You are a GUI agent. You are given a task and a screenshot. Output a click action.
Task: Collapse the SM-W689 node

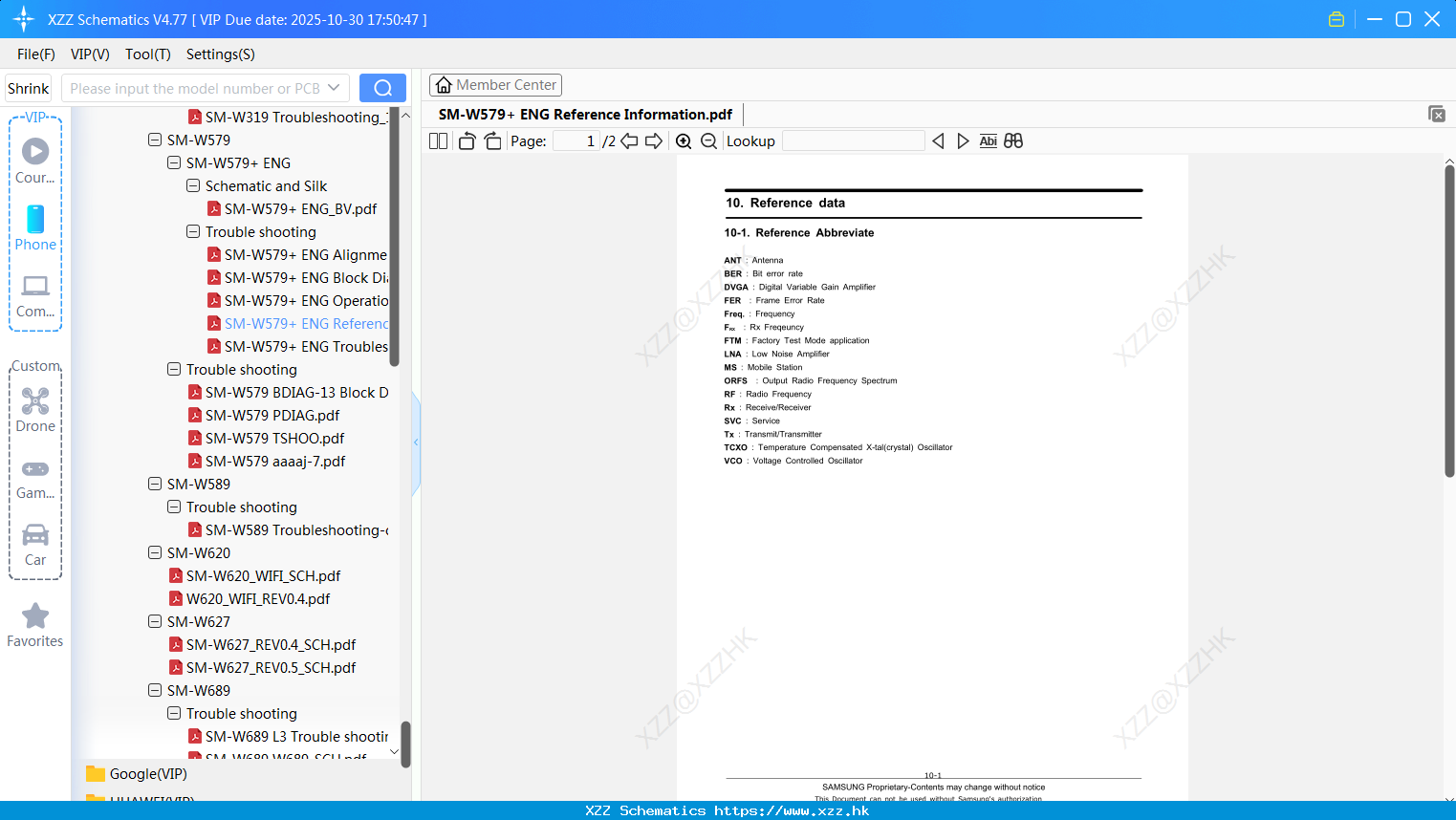click(x=155, y=690)
